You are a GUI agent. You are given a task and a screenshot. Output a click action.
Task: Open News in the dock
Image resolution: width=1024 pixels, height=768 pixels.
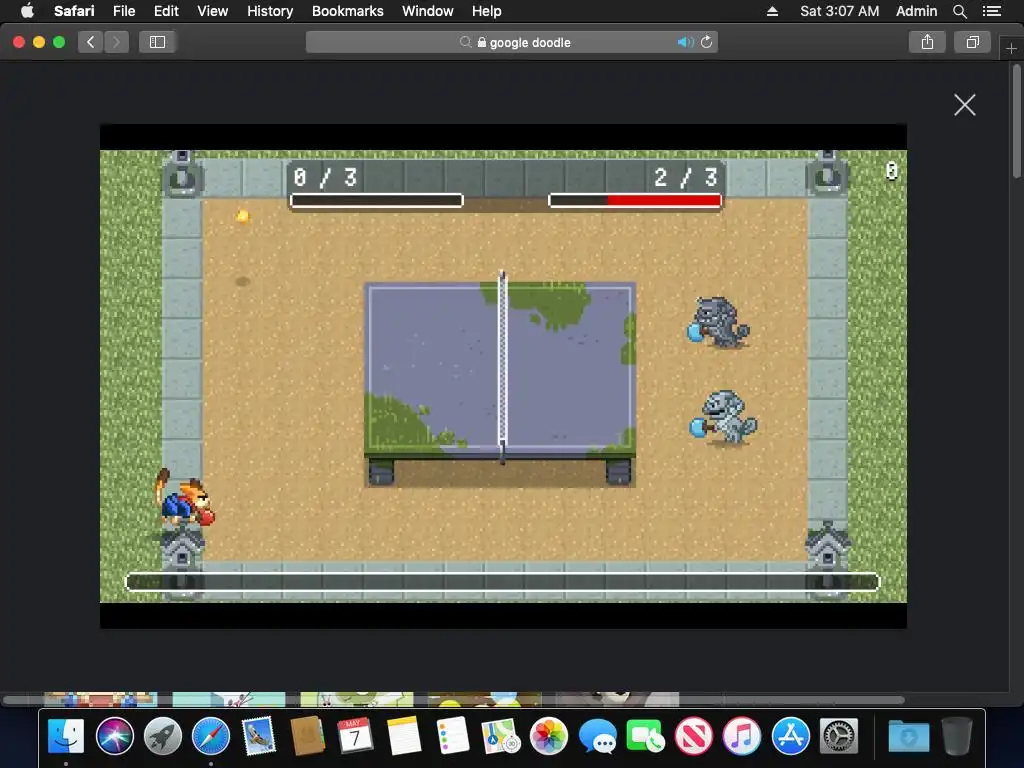[x=694, y=736]
